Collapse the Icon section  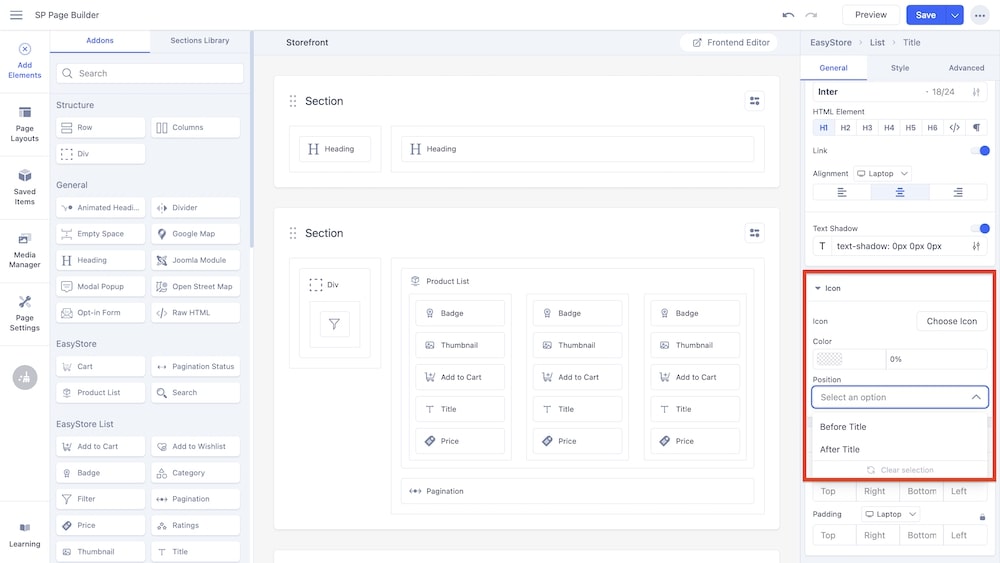(818, 288)
